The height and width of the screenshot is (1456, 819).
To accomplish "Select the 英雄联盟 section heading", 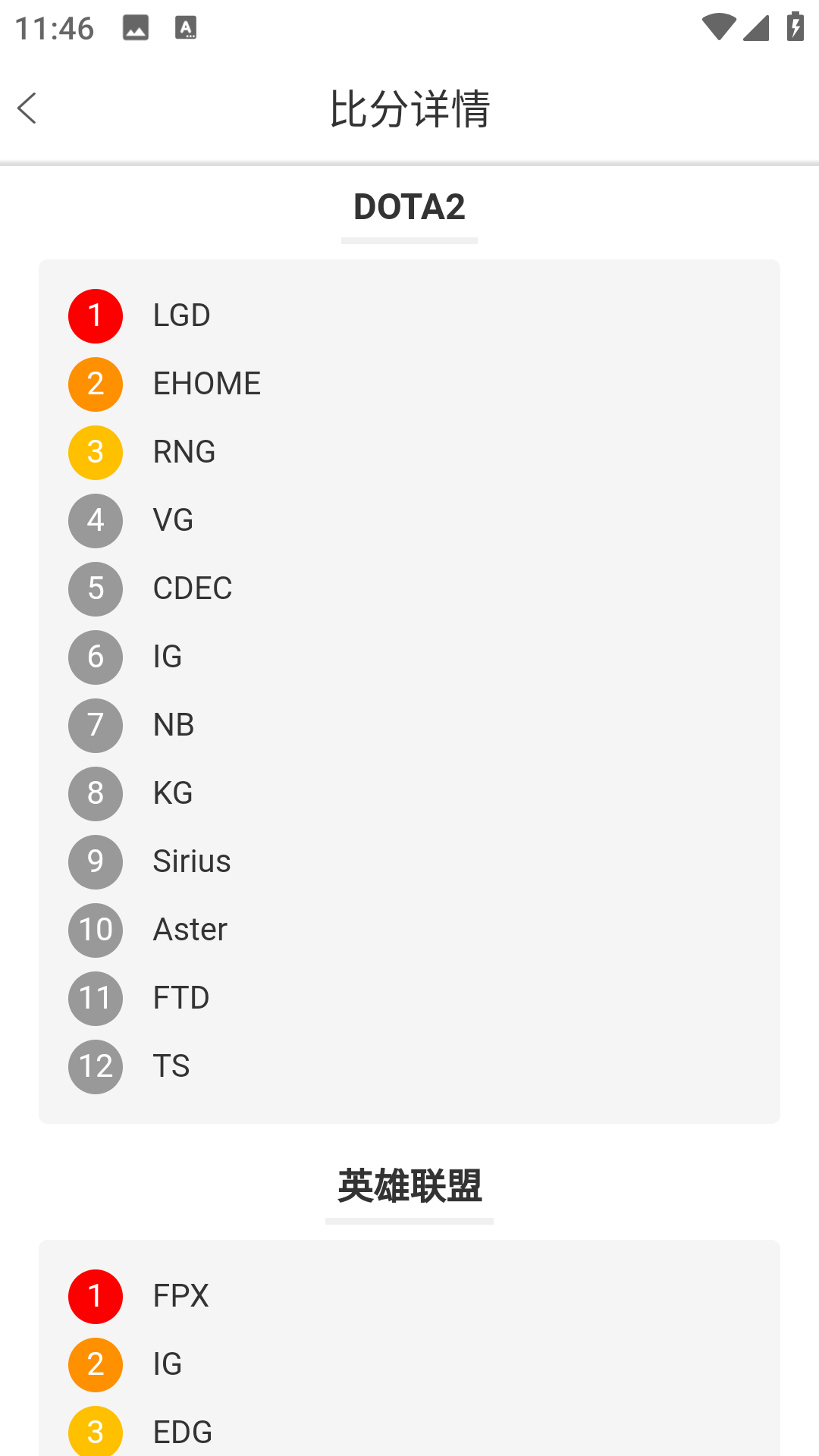I will [409, 1186].
